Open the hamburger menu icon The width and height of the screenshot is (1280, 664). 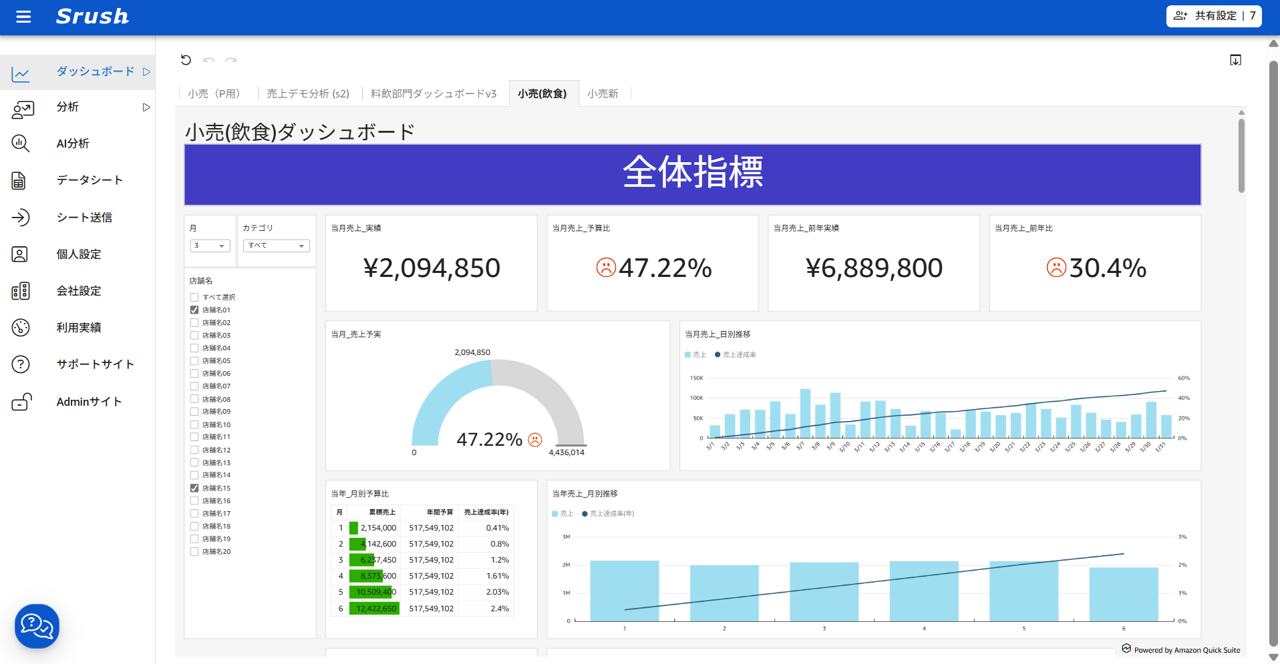pos(23,16)
